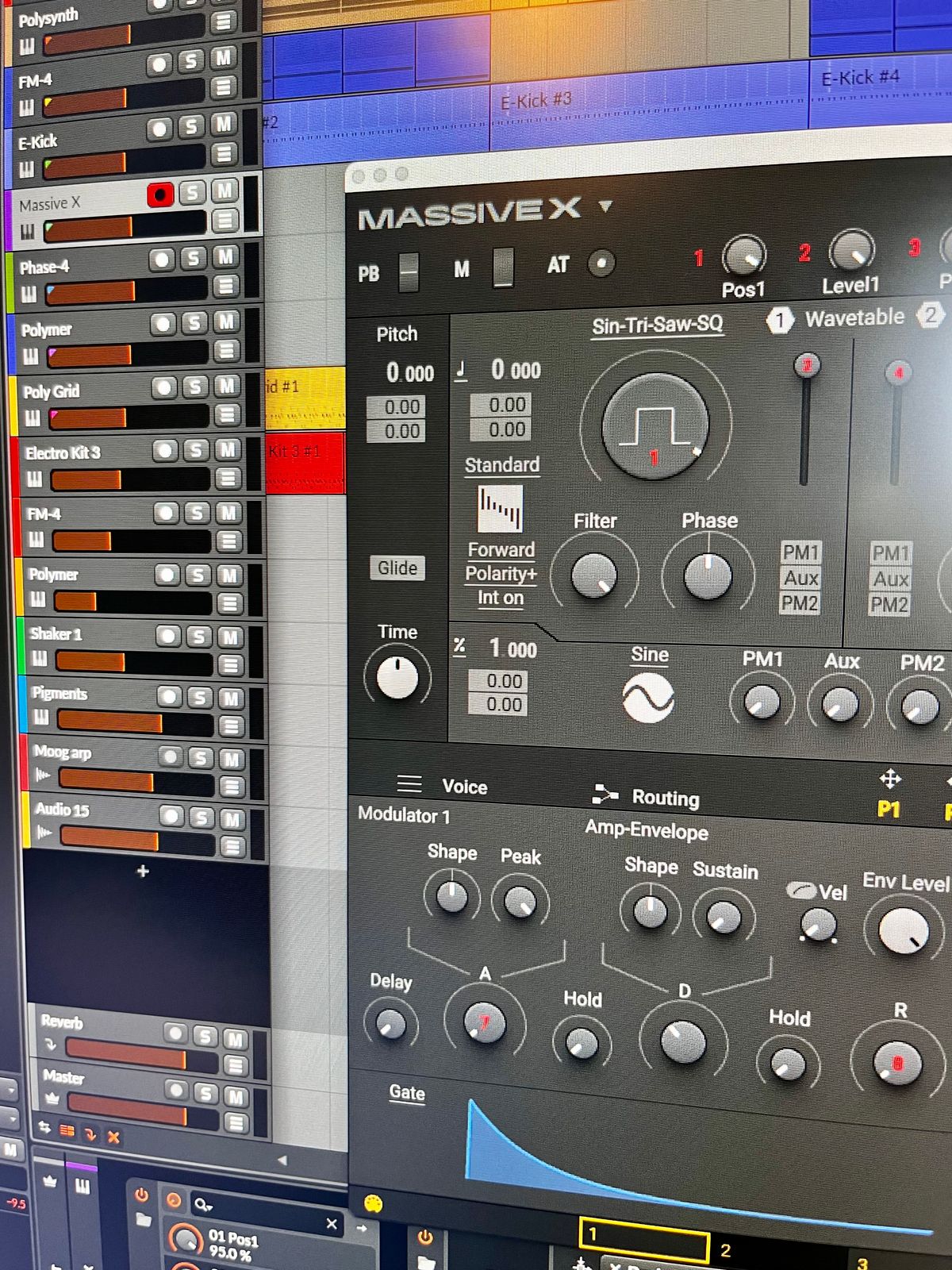Click the Electro Kit 3 volume fader

86,480
